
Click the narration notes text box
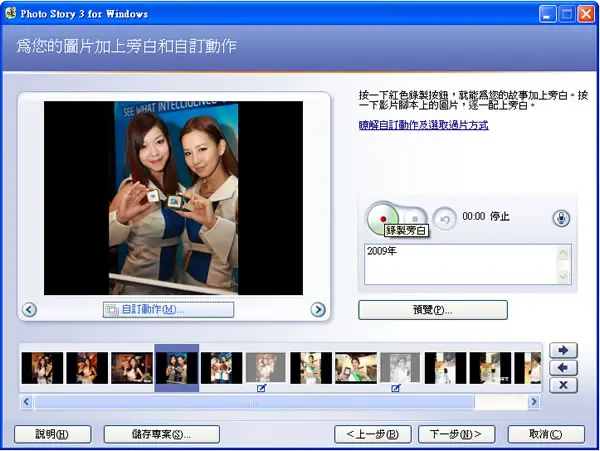pos(461,264)
